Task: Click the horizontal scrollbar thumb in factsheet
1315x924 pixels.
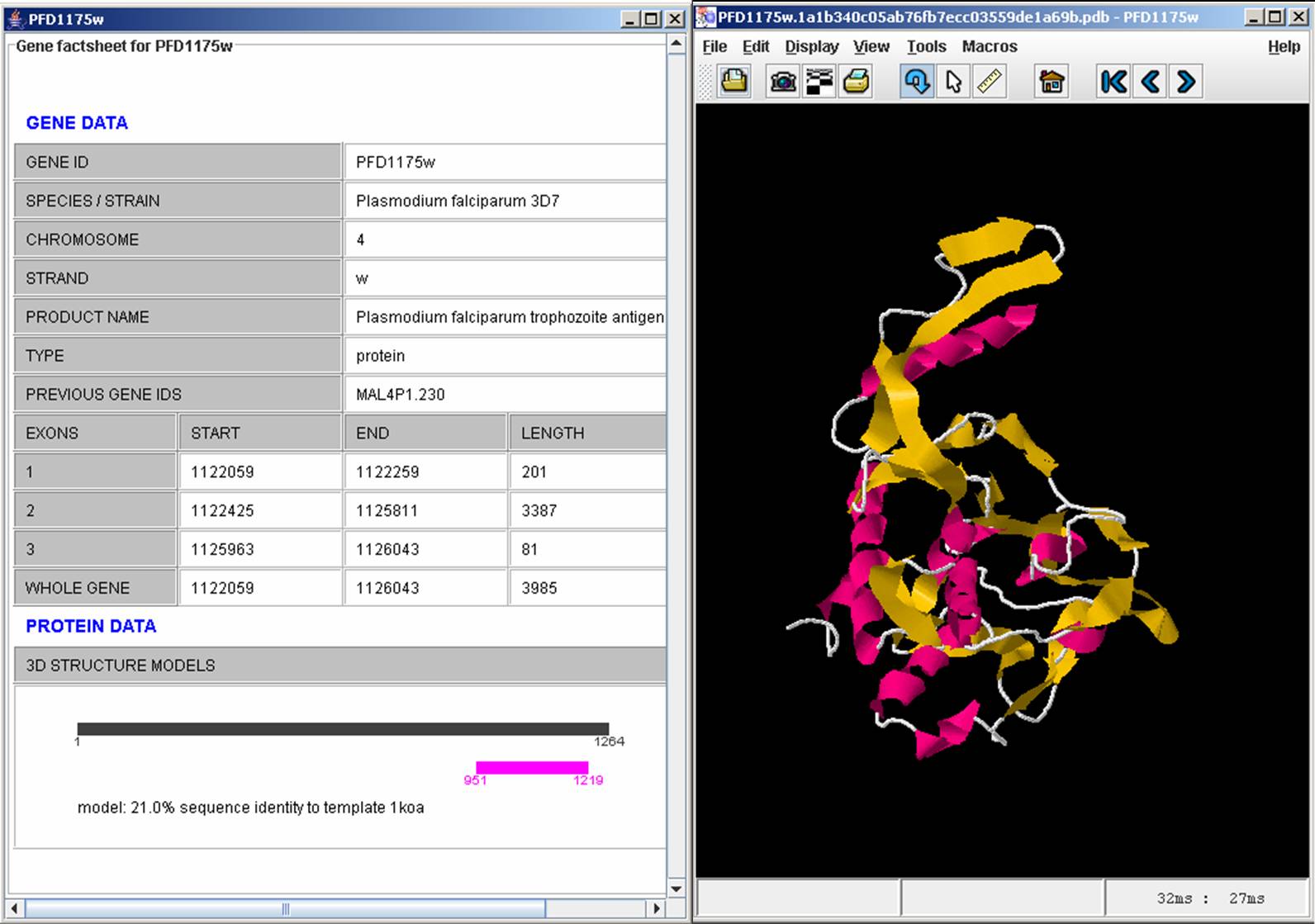Action: point(285,908)
